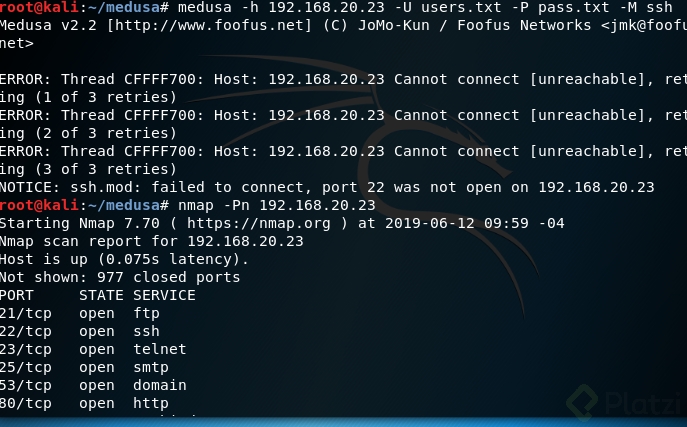Click the 'Nmap scan report' line

coord(151,241)
